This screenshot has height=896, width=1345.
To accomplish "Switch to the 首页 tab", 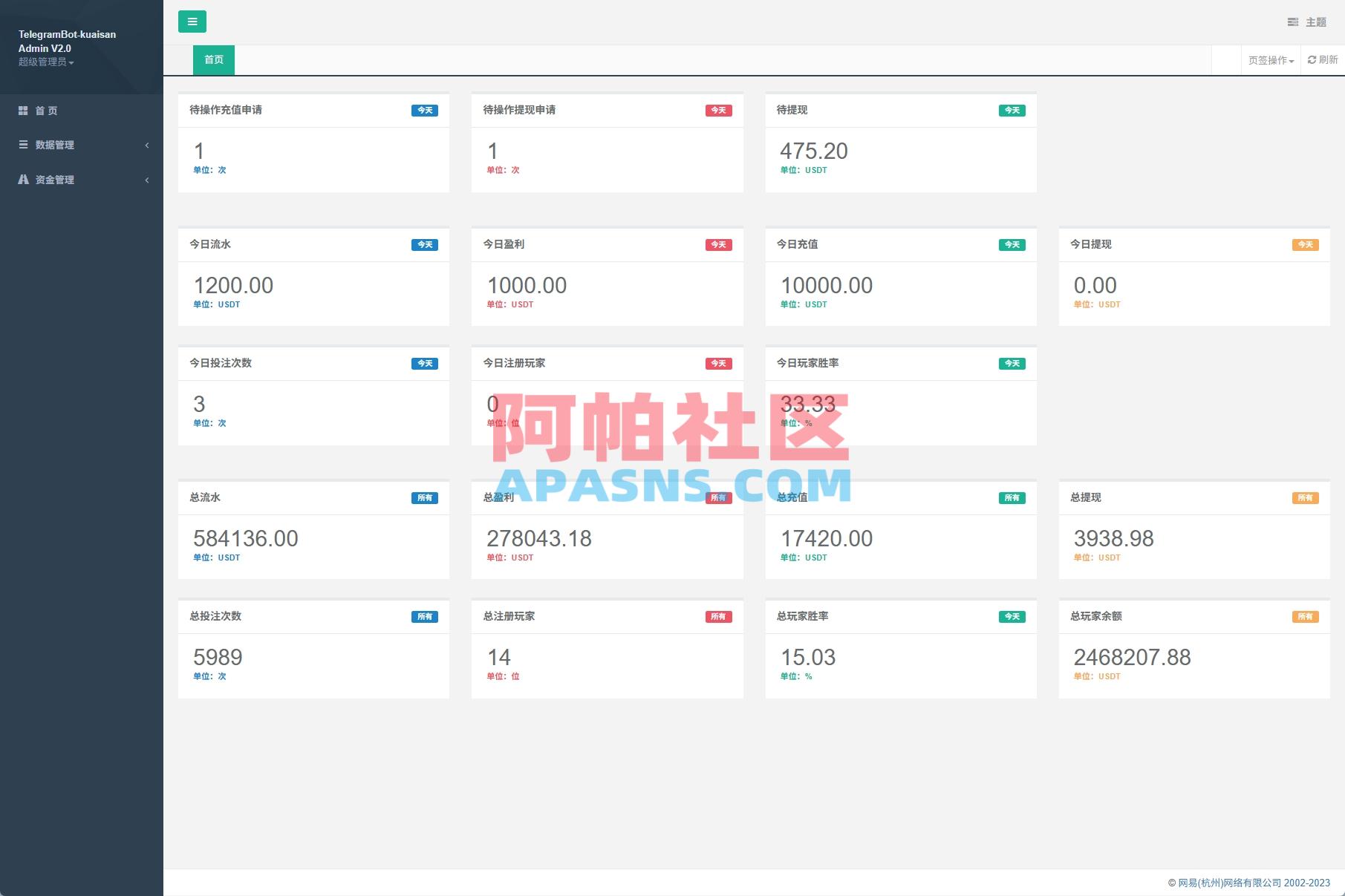I will [x=213, y=59].
